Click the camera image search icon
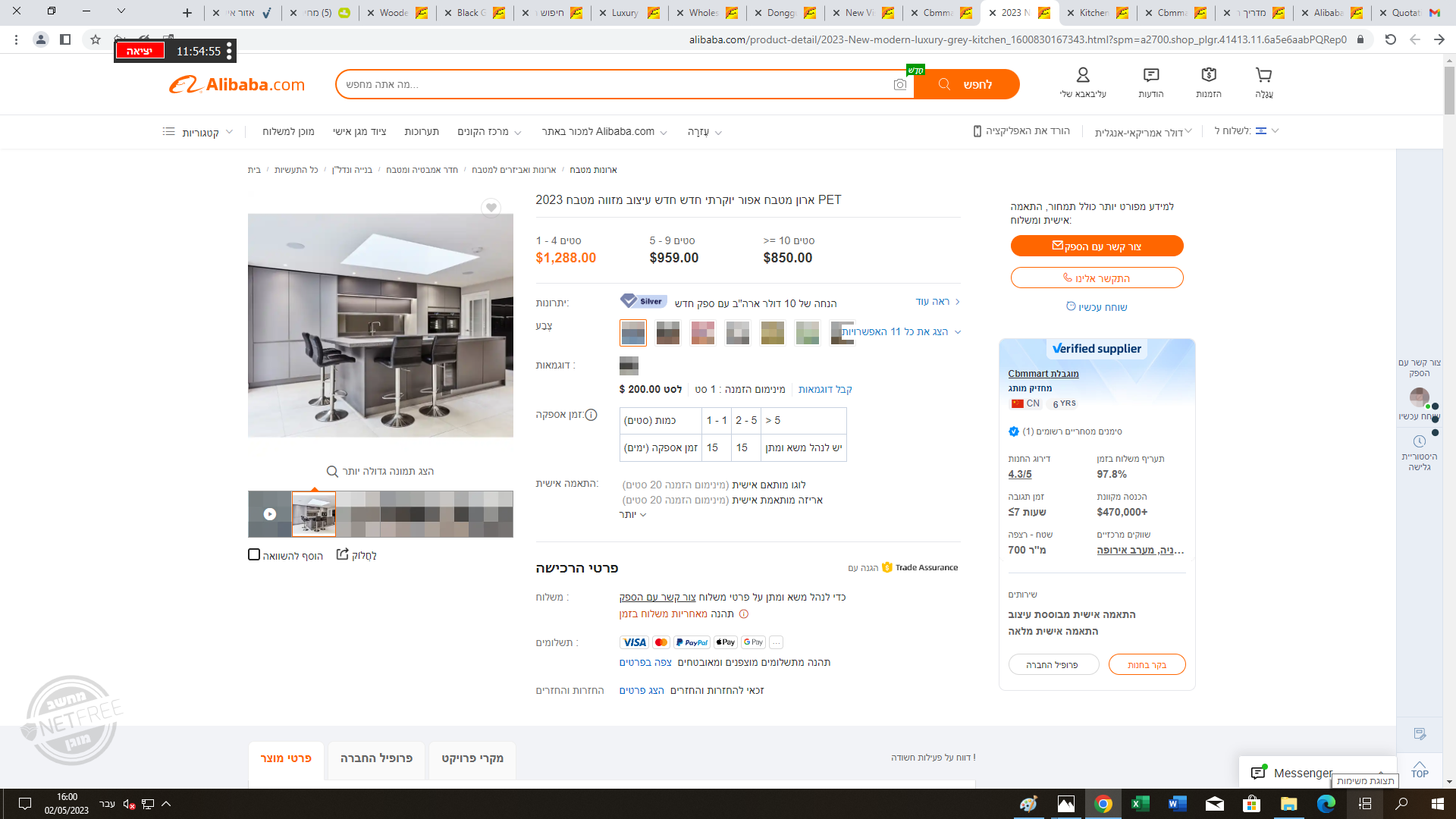 899,85
